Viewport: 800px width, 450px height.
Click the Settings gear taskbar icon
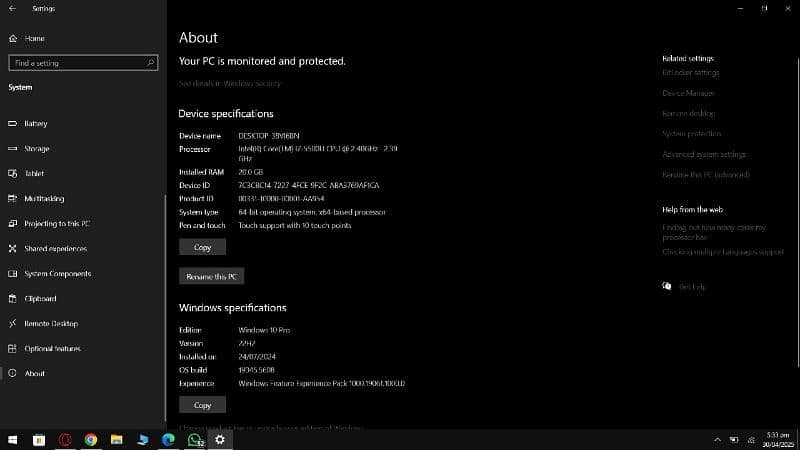(220, 440)
